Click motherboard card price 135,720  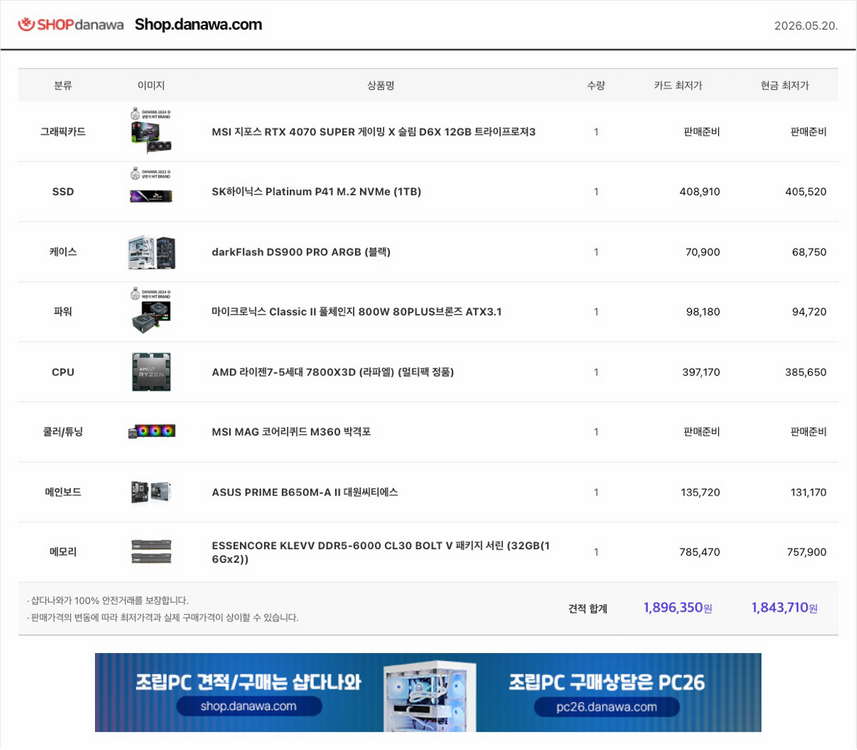click(x=700, y=493)
